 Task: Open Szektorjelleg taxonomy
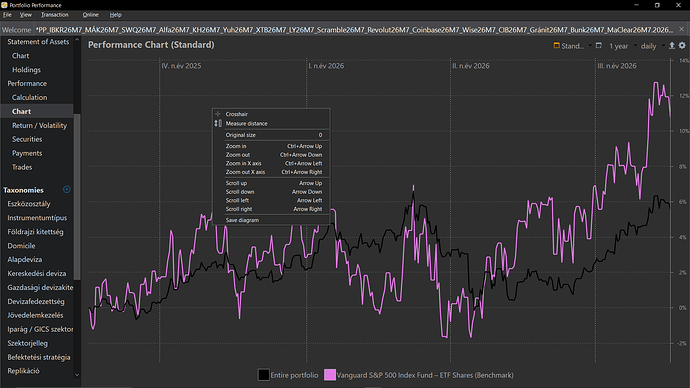pos(27,343)
